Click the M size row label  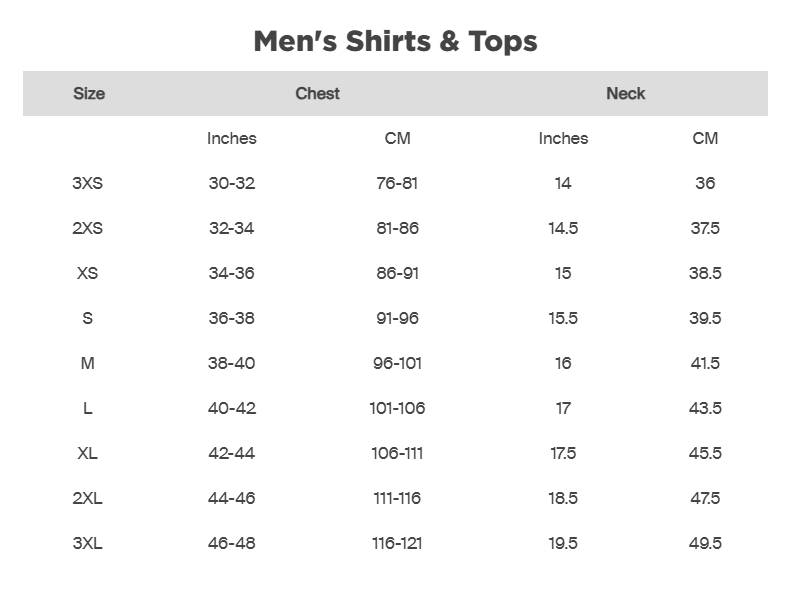88,363
